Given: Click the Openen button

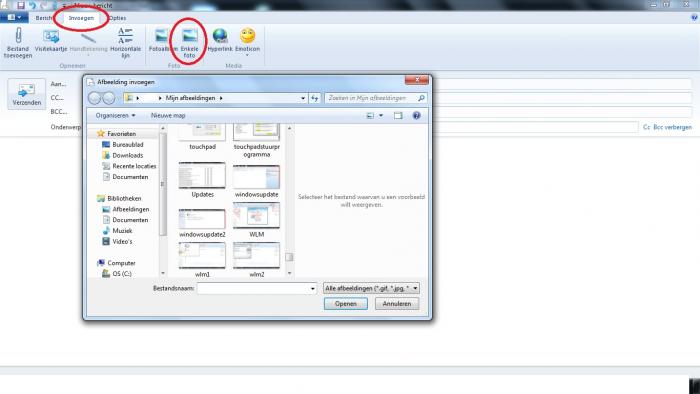Looking at the screenshot, I should [346, 303].
